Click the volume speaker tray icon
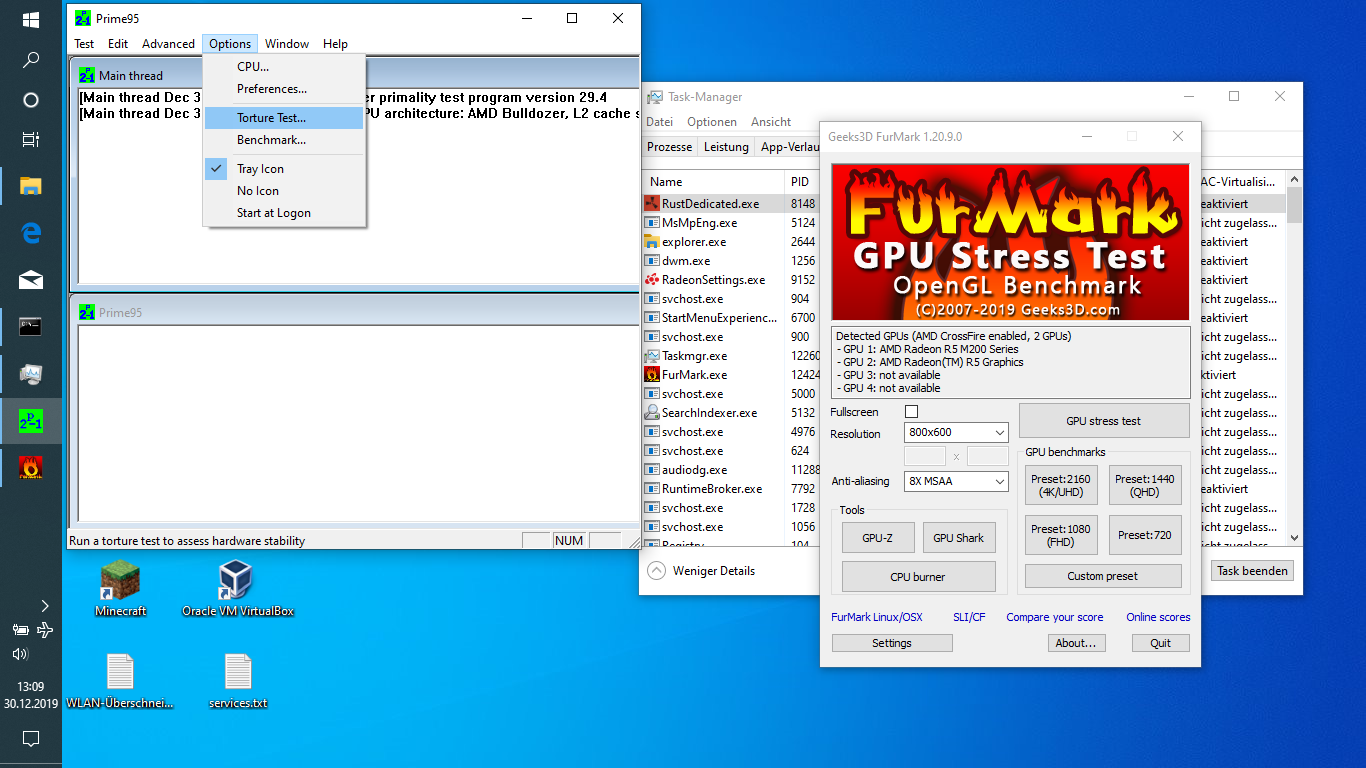The width and height of the screenshot is (1366, 768). click(x=19, y=654)
